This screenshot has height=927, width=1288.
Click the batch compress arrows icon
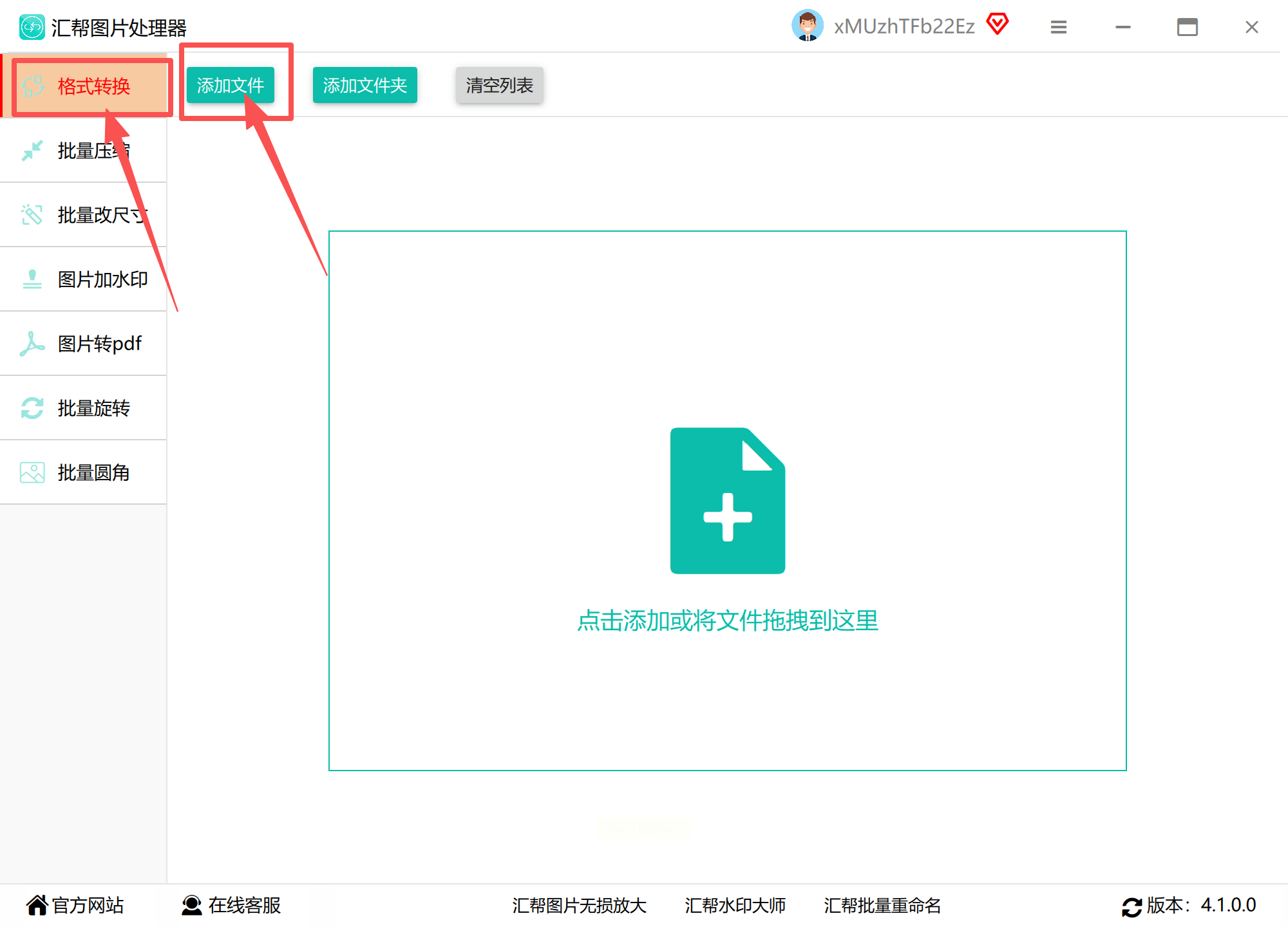tap(32, 151)
